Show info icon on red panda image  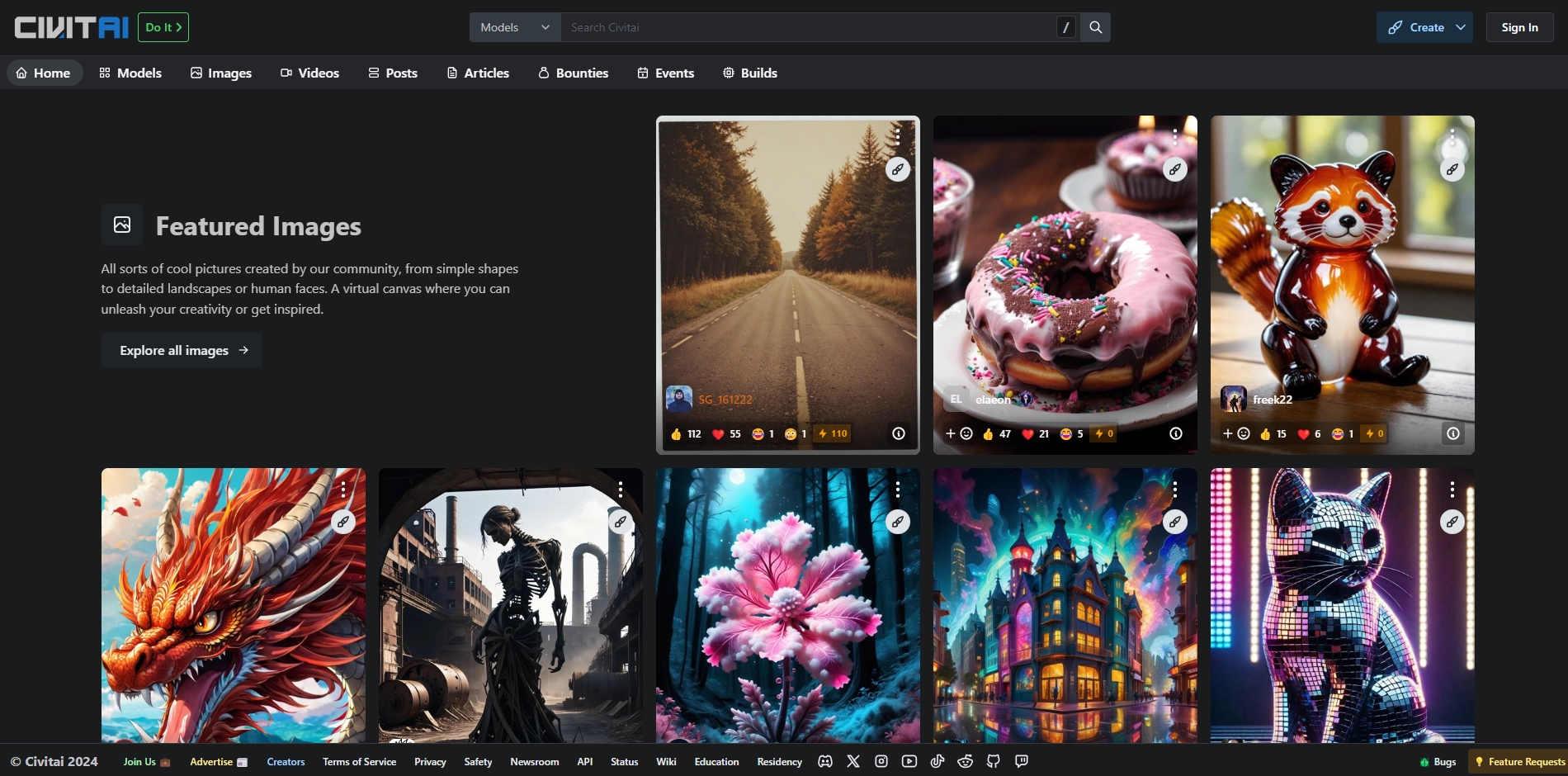click(x=1453, y=433)
